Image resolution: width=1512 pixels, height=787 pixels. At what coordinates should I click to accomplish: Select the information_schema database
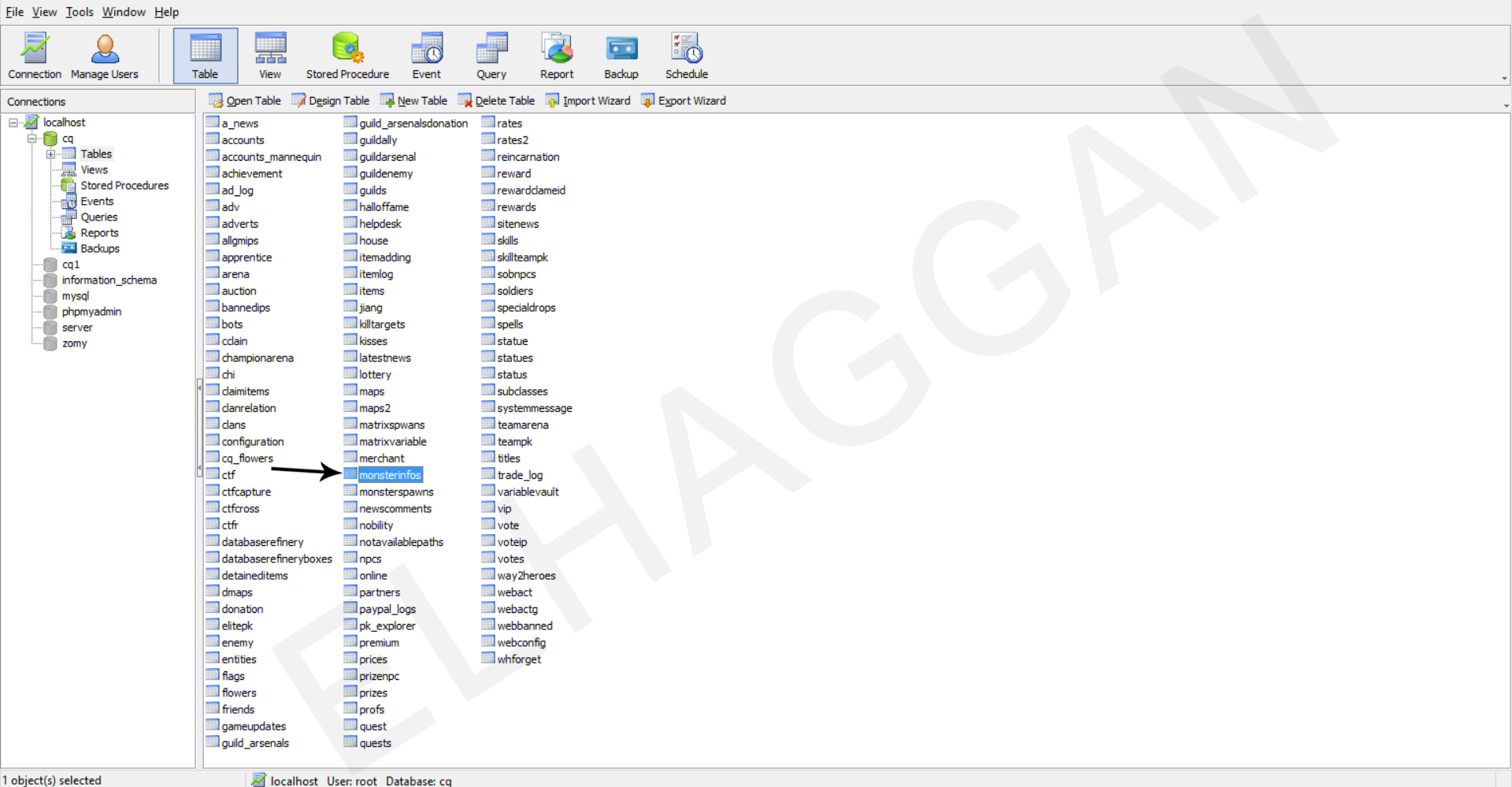coord(109,280)
